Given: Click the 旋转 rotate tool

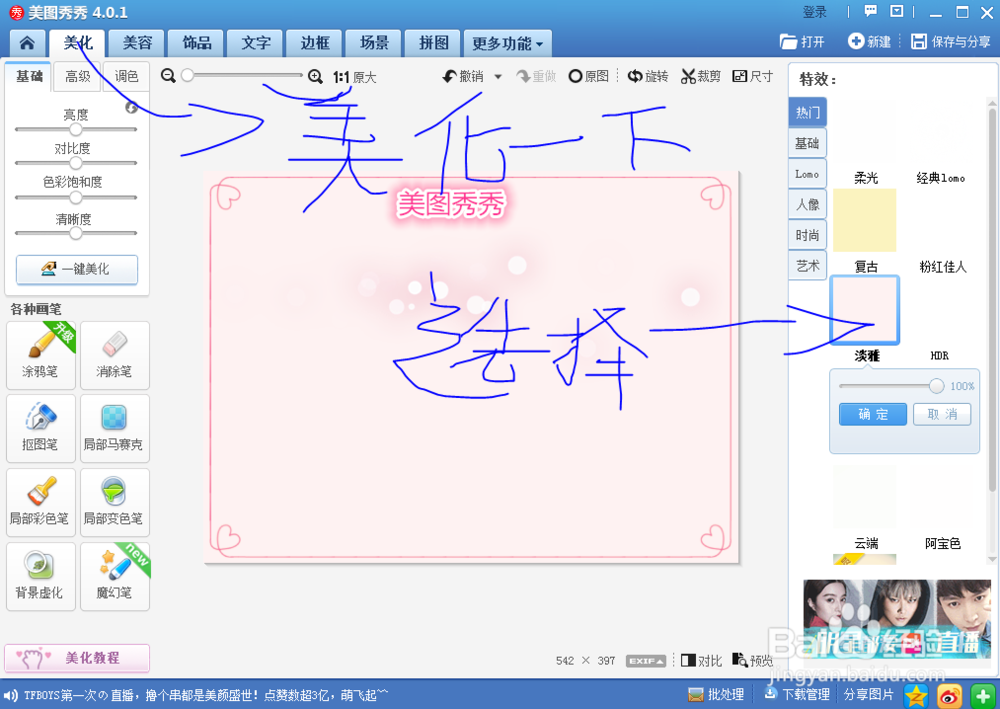Looking at the screenshot, I should click(x=647, y=77).
